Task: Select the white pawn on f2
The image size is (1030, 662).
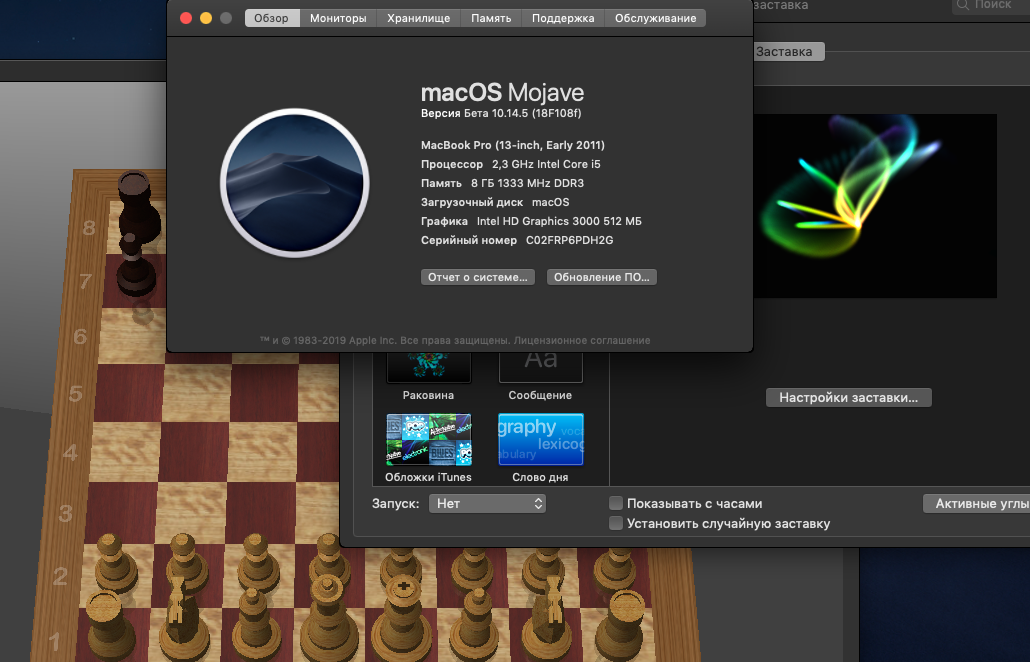Action: click(474, 569)
